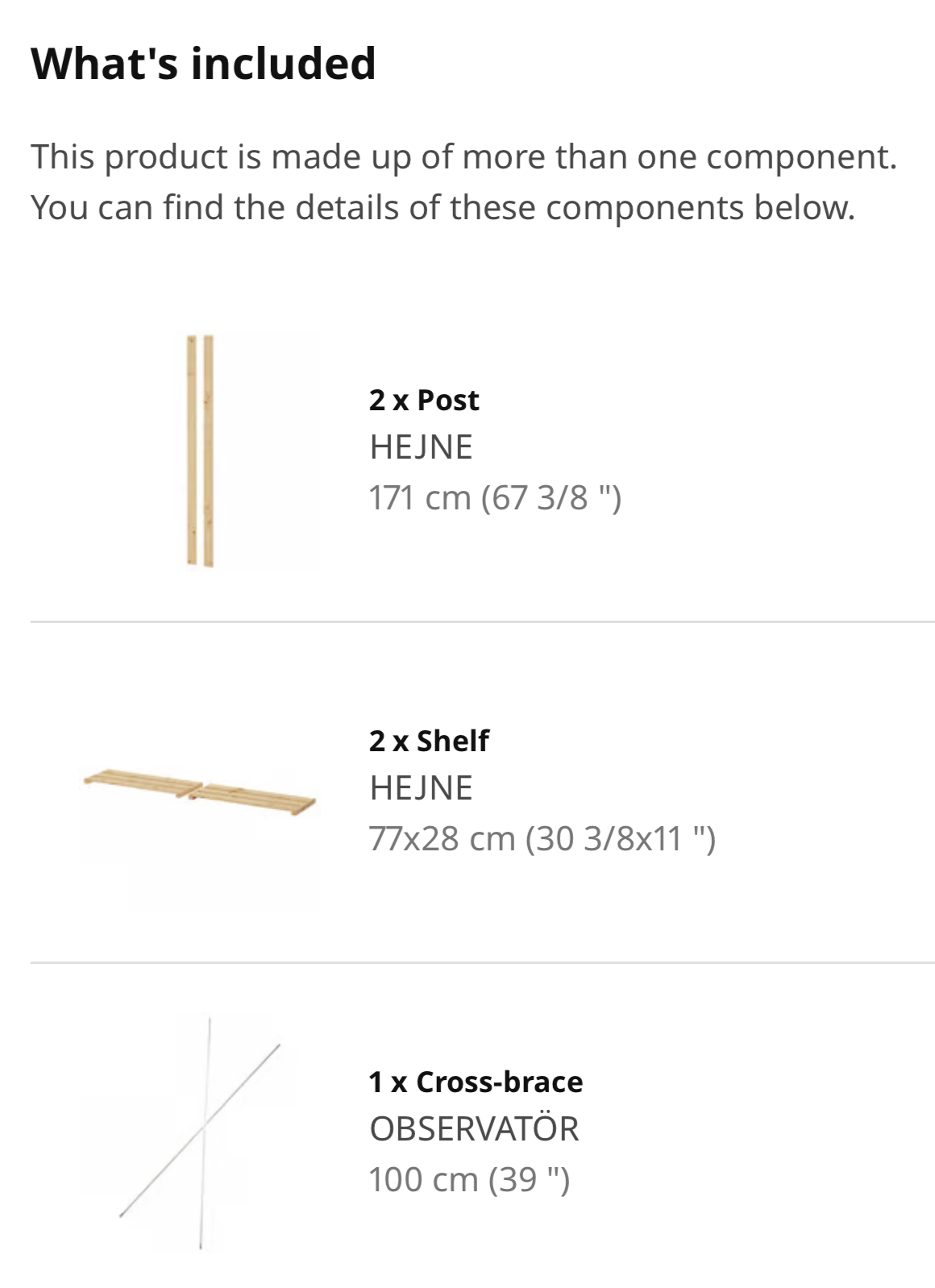Image resolution: width=935 pixels, height=1288 pixels.
Task: Click HEJNE name under Shelf
Action: pyautogui.click(x=421, y=788)
